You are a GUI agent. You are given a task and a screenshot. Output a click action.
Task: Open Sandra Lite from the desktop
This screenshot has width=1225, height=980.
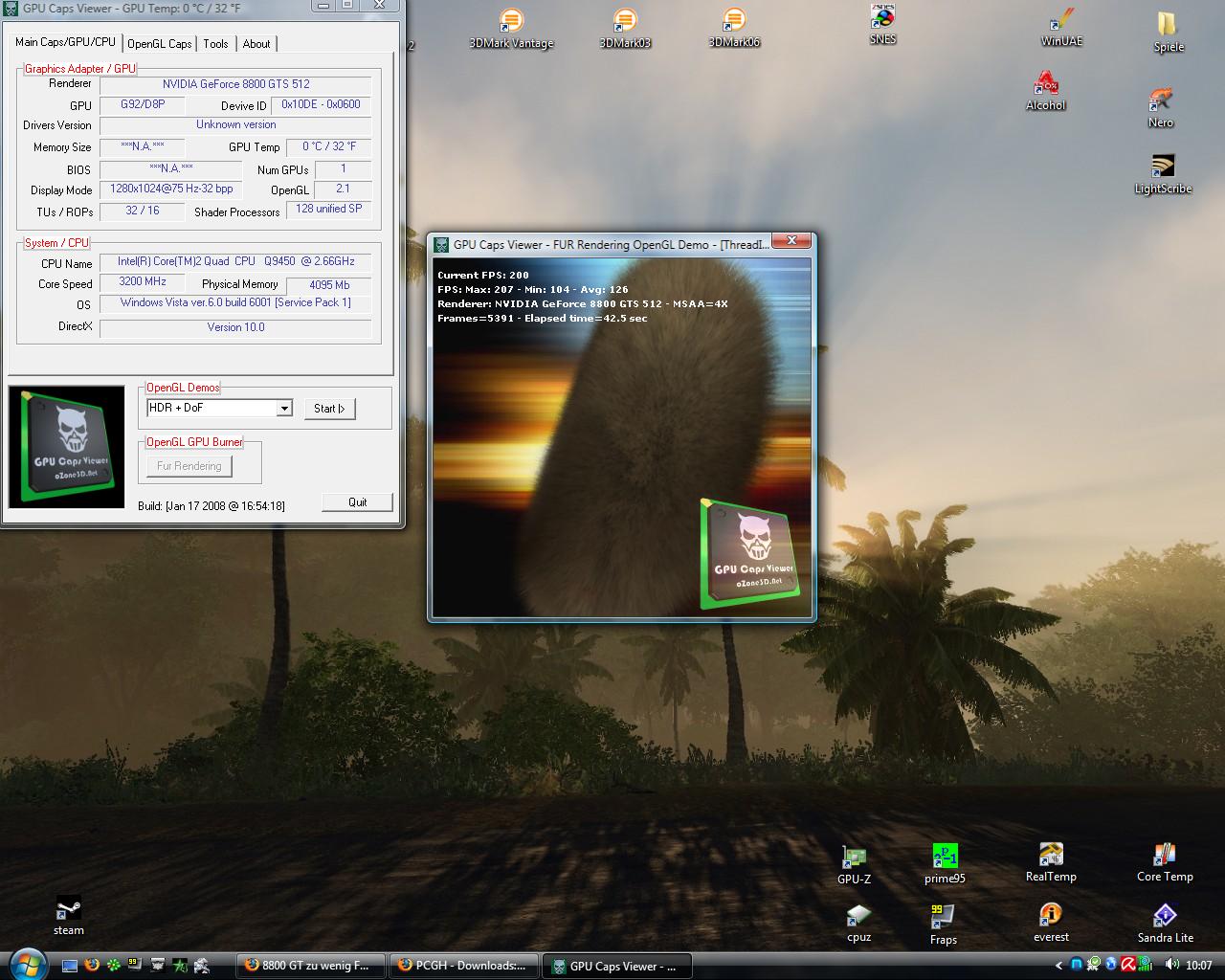coord(1165,924)
